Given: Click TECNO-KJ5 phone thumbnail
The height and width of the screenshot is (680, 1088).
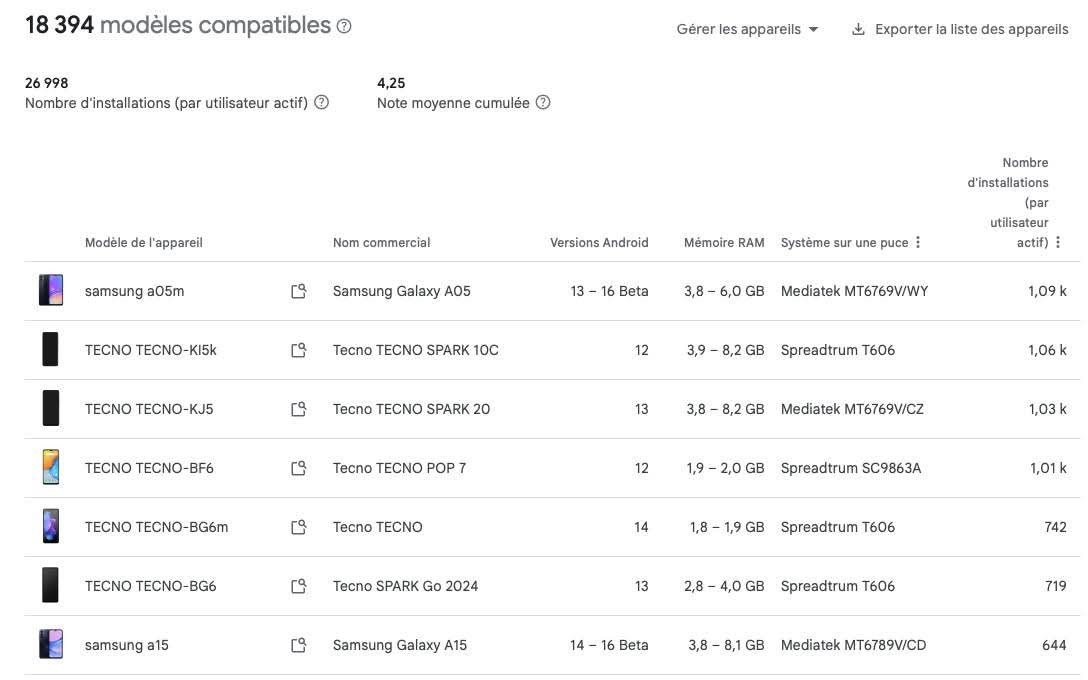Looking at the screenshot, I should coord(51,408).
